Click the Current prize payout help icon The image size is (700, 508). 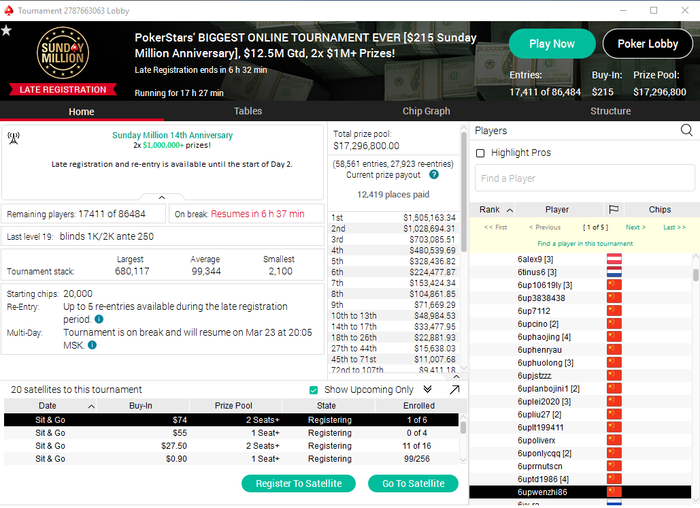click(x=433, y=175)
